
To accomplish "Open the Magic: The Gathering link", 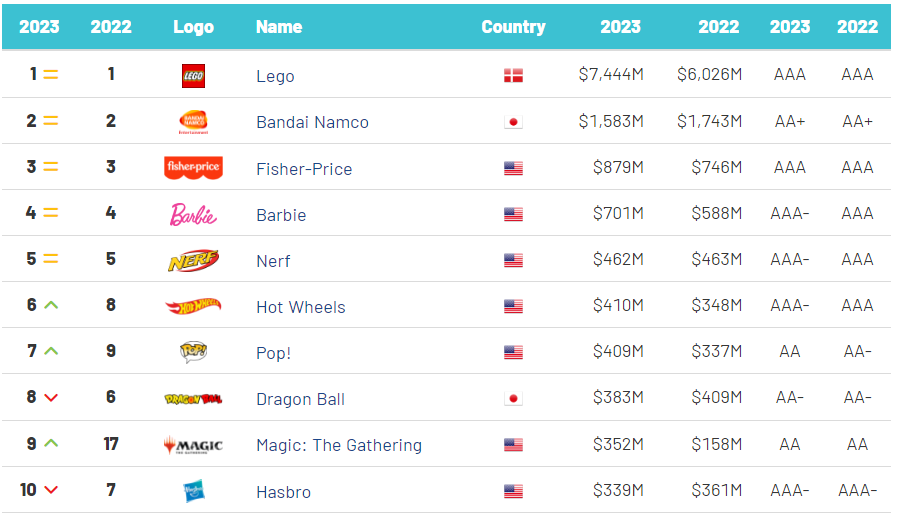I will point(339,445).
